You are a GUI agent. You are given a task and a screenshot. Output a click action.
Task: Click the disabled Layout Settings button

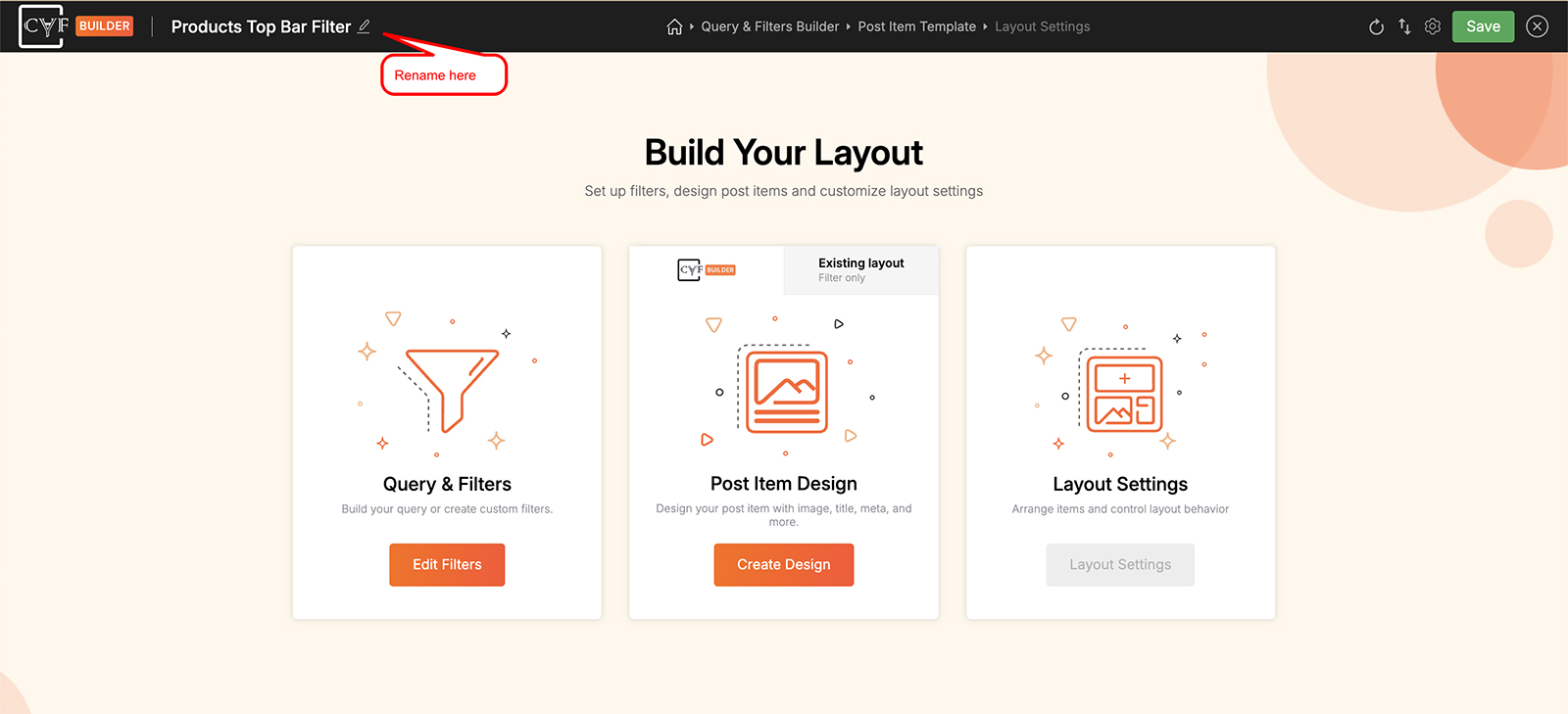1120,565
